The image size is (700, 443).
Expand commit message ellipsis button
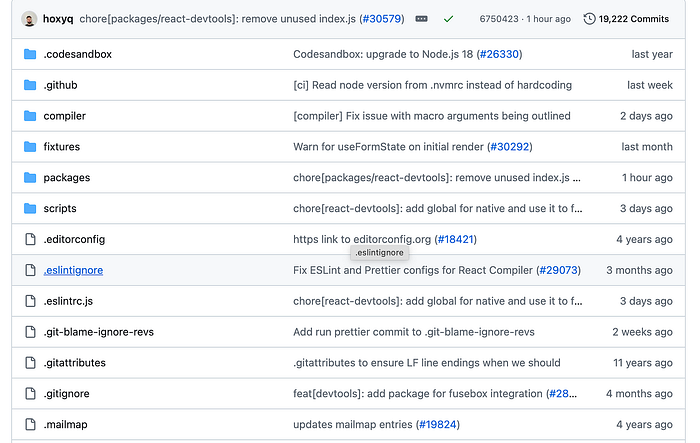422,19
